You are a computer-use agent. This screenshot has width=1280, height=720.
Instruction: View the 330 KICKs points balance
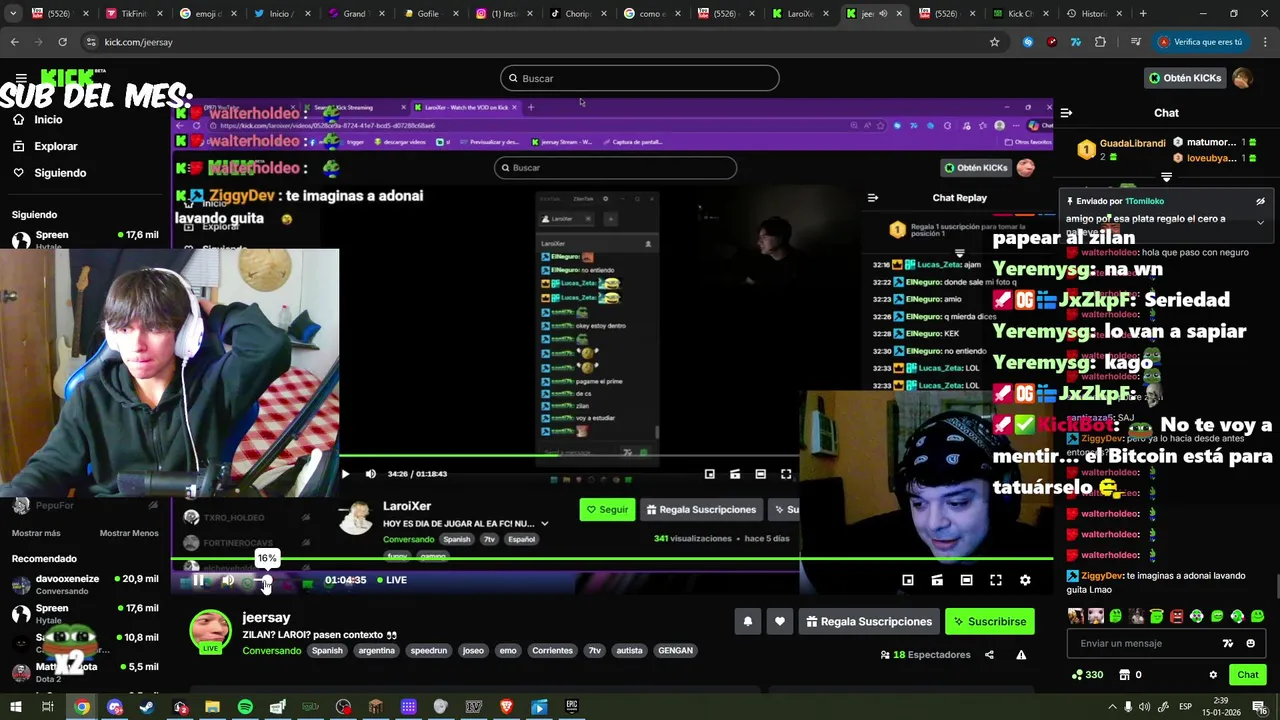click(1087, 675)
